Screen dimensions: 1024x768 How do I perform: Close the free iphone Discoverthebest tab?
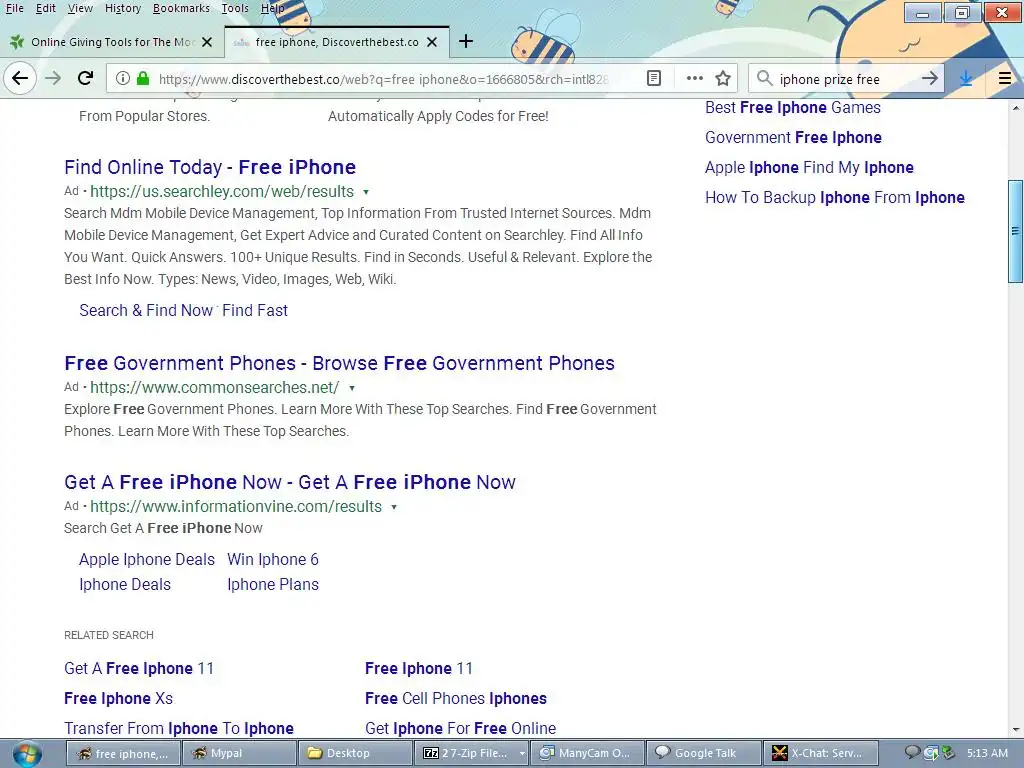[432, 42]
